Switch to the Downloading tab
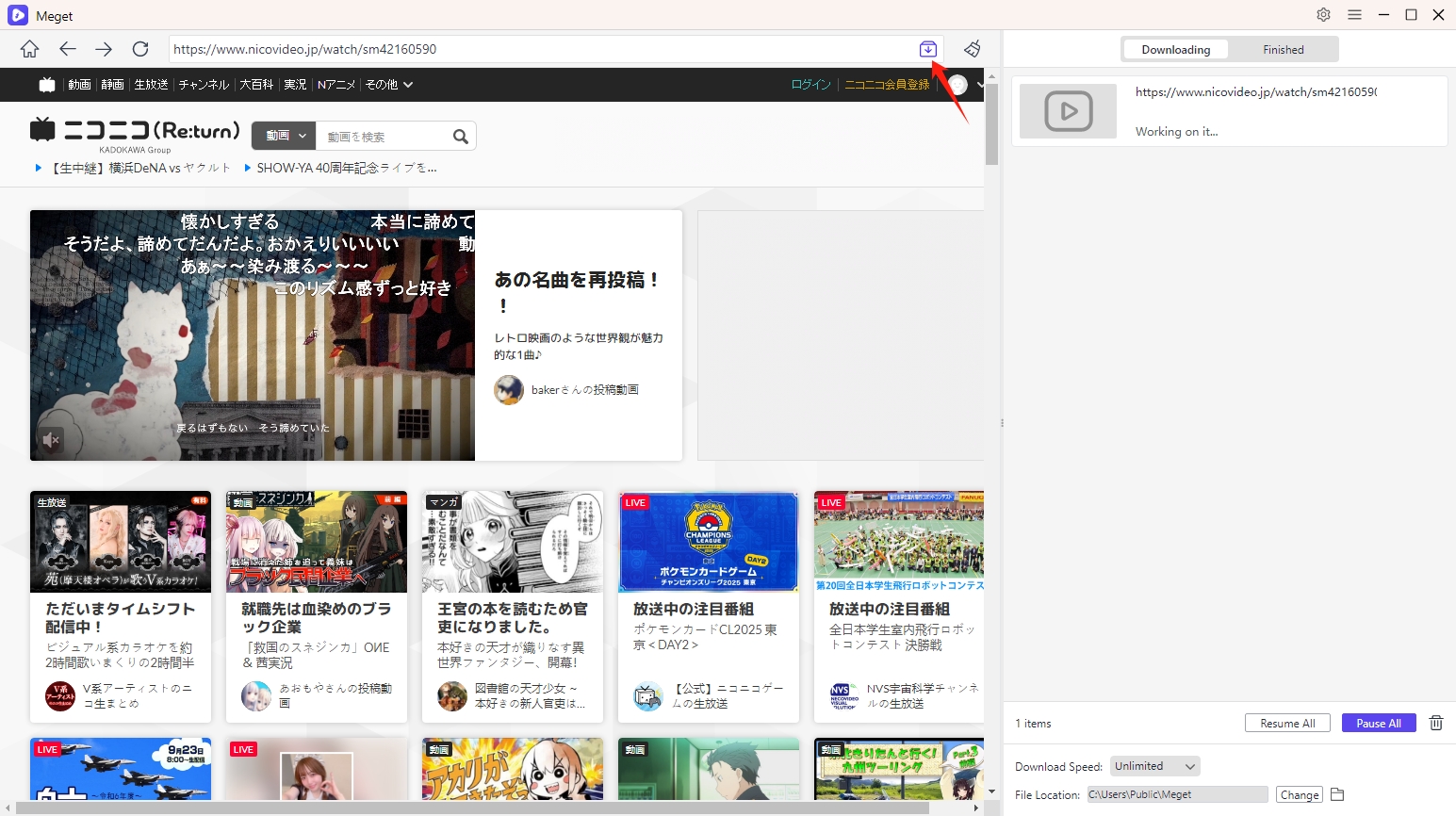 click(1175, 50)
